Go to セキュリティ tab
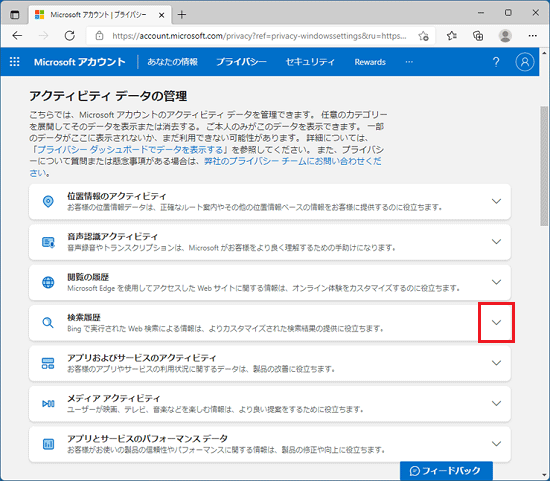This screenshot has height=481, width=550. 310,62
